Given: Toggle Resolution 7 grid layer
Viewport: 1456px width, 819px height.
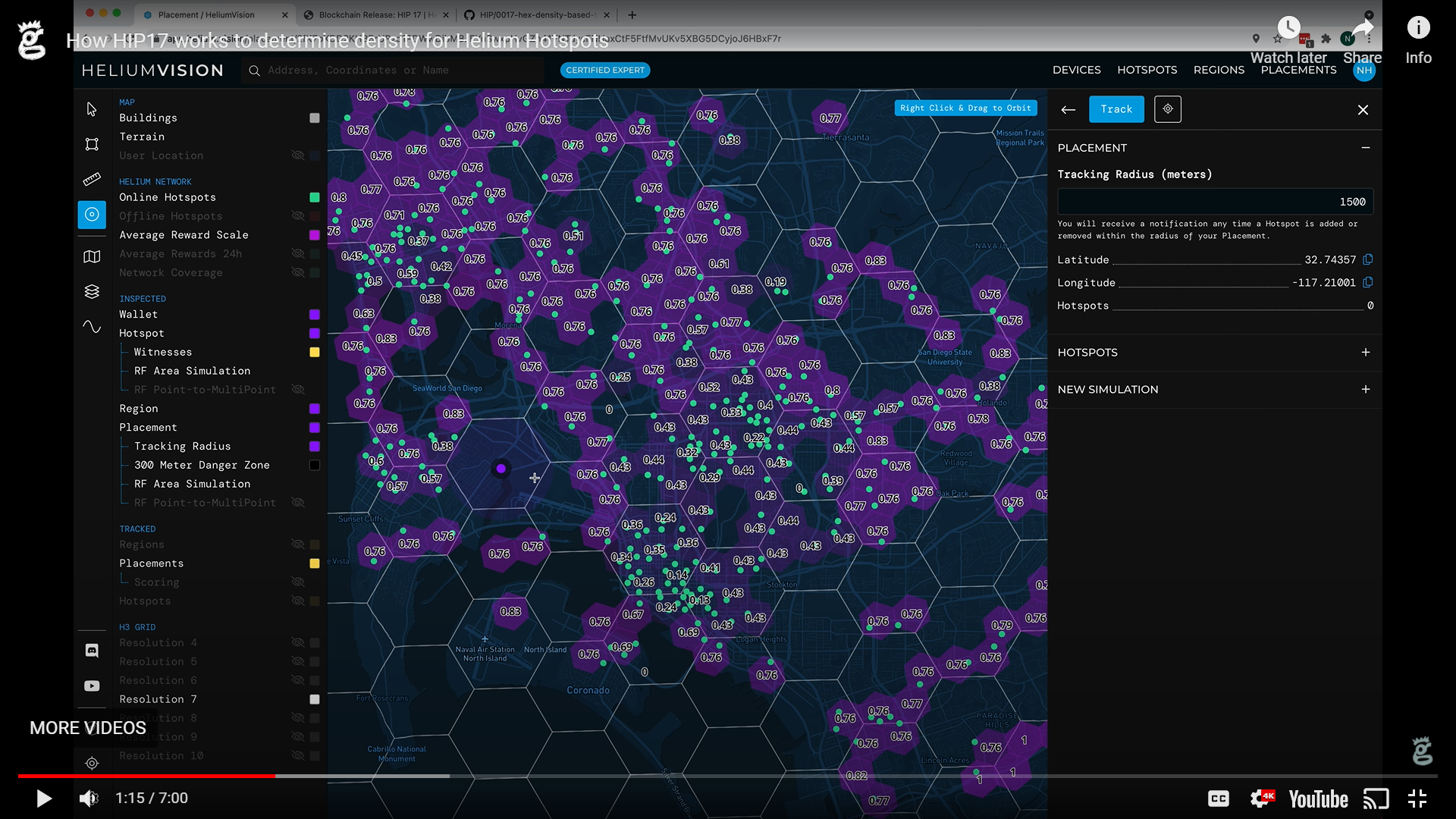Looking at the screenshot, I should [x=315, y=699].
